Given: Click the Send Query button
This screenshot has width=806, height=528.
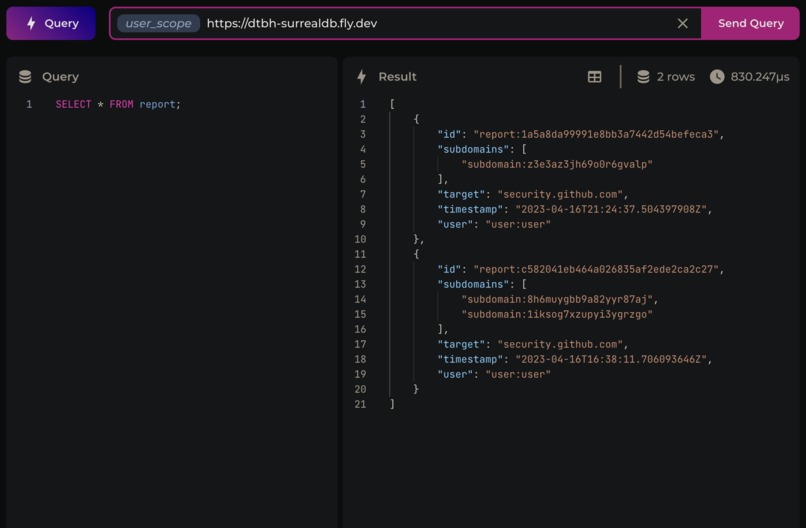Looking at the screenshot, I should coord(750,23).
